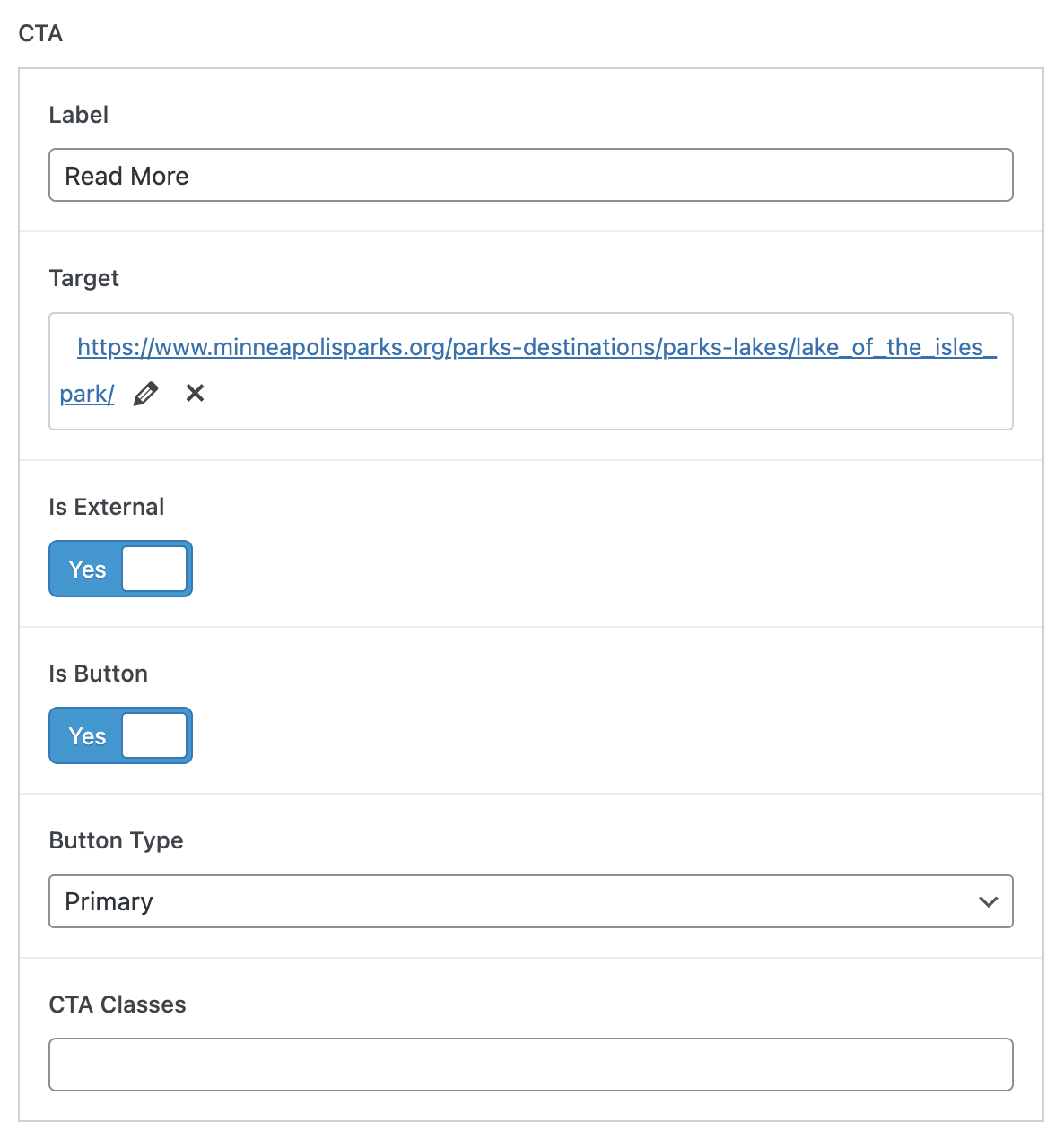Select the Is External heading text
The width and height of the screenshot is (1064, 1139).
pos(107,507)
